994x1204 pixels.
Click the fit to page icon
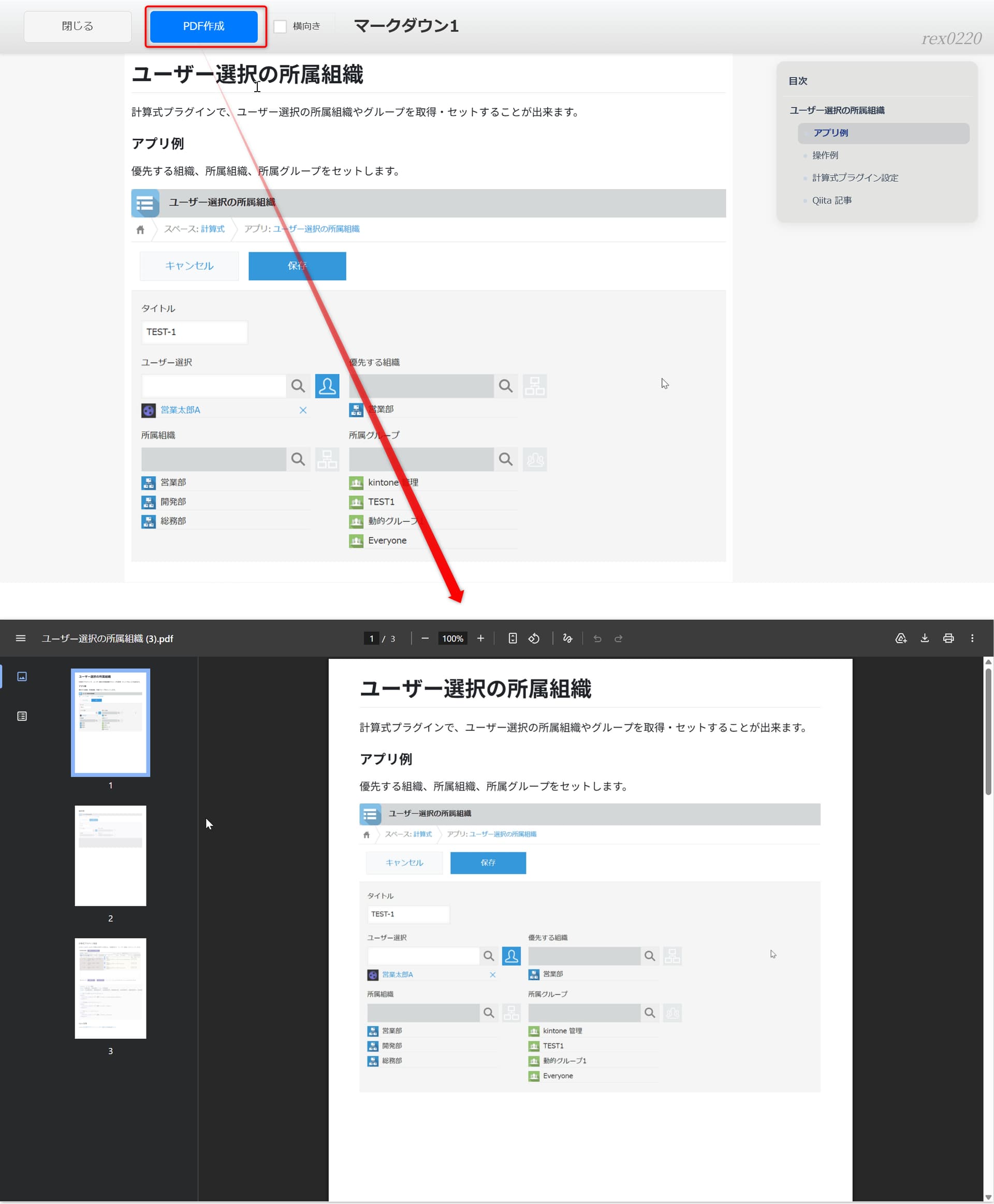point(513,638)
